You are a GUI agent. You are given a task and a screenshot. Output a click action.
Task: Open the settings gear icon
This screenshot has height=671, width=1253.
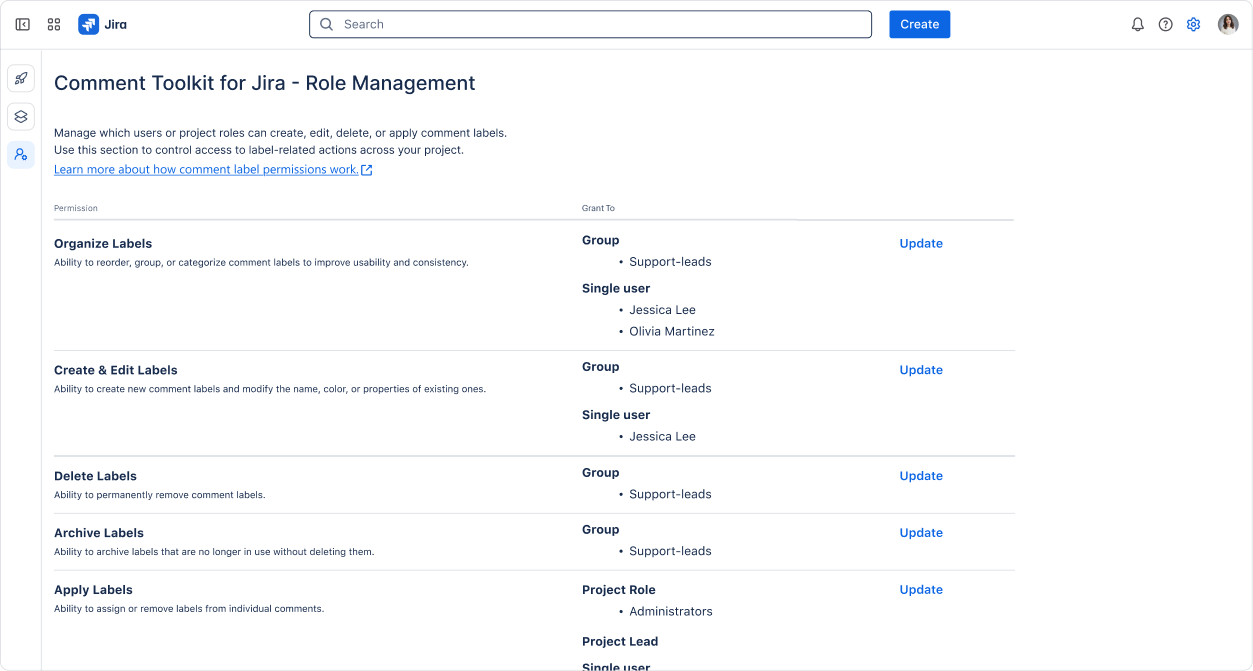tap(1193, 24)
